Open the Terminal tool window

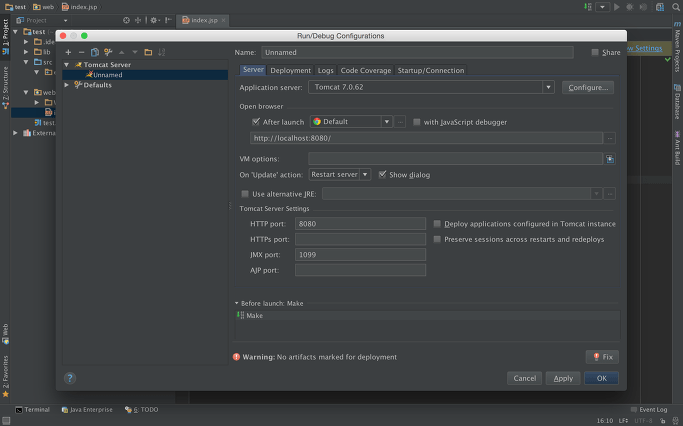pos(32,410)
